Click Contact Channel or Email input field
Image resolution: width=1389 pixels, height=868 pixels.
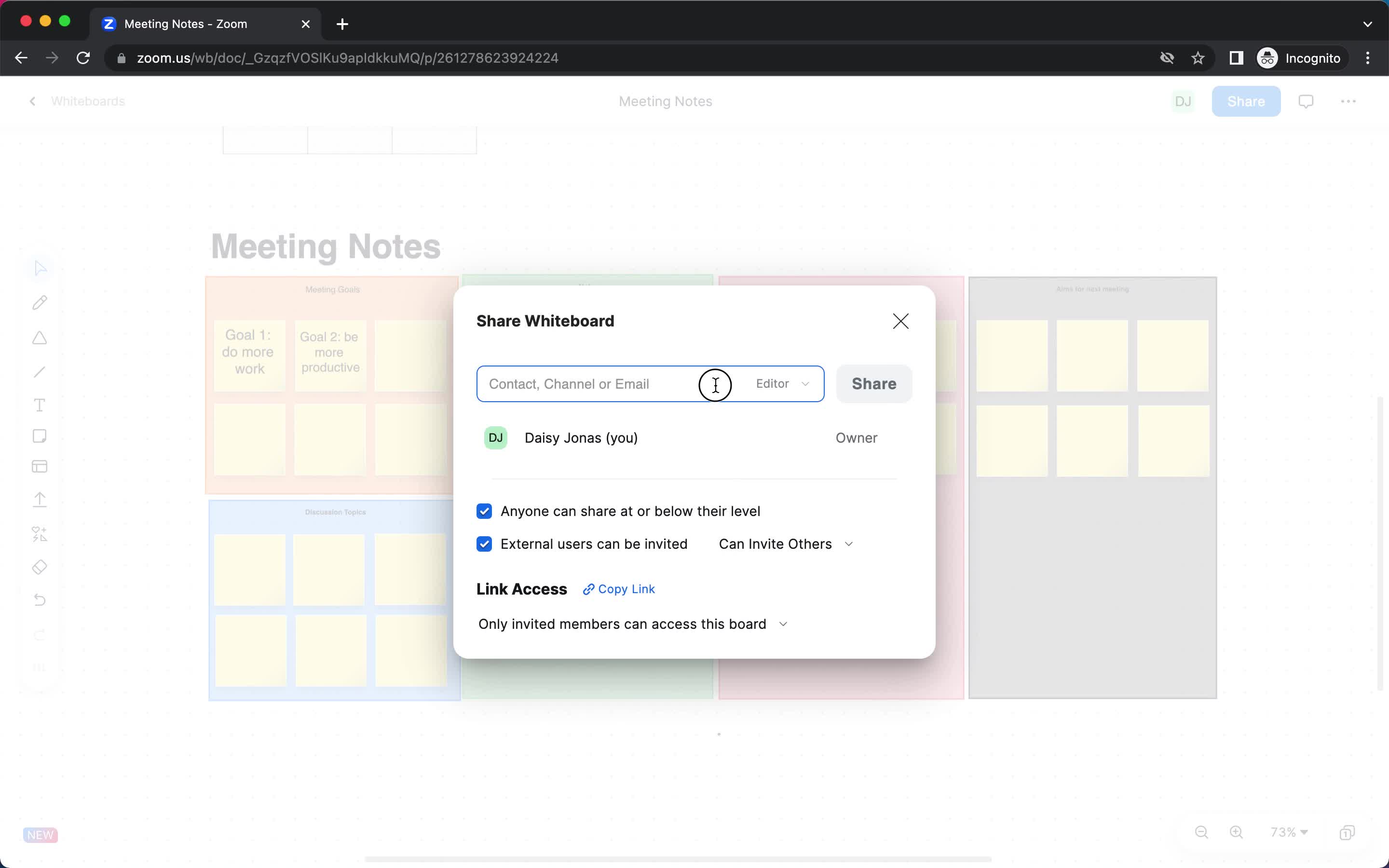coord(650,384)
